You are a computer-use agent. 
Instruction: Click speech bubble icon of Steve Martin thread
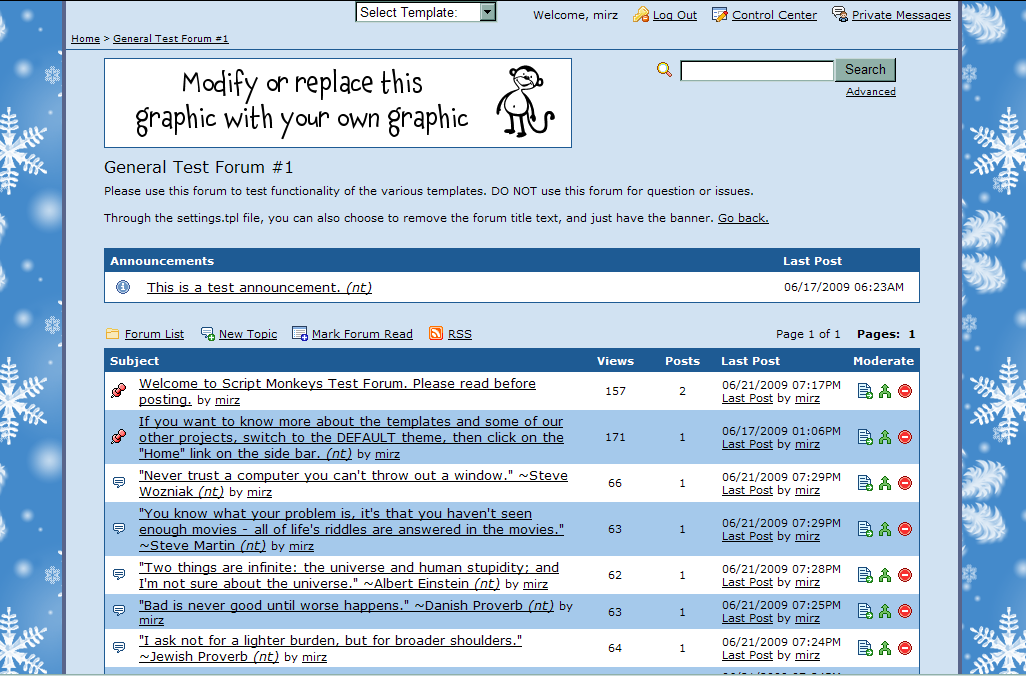pyautogui.click(x=118, y=528)
